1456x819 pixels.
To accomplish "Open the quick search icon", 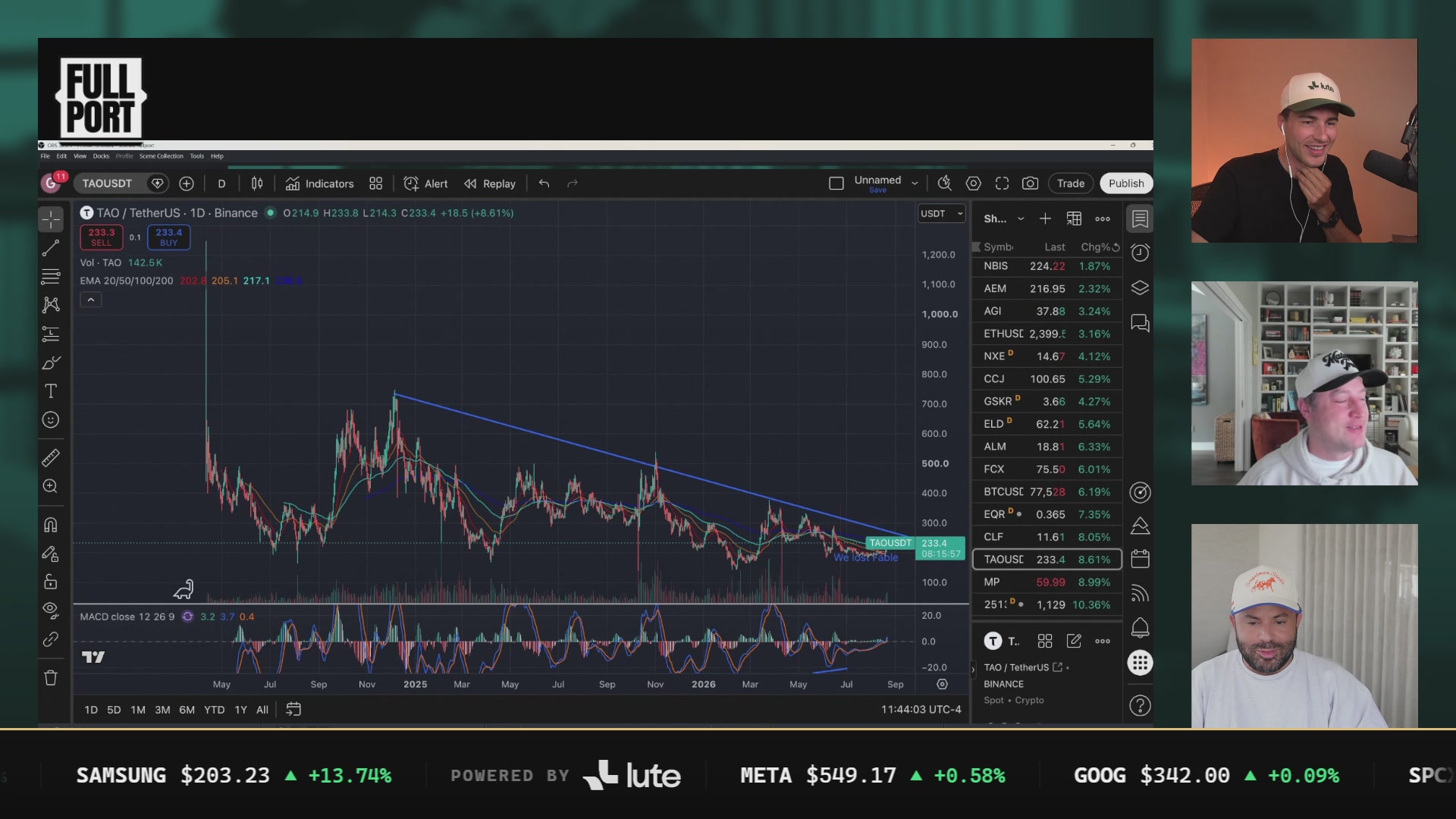I will [x=944, y=184].
